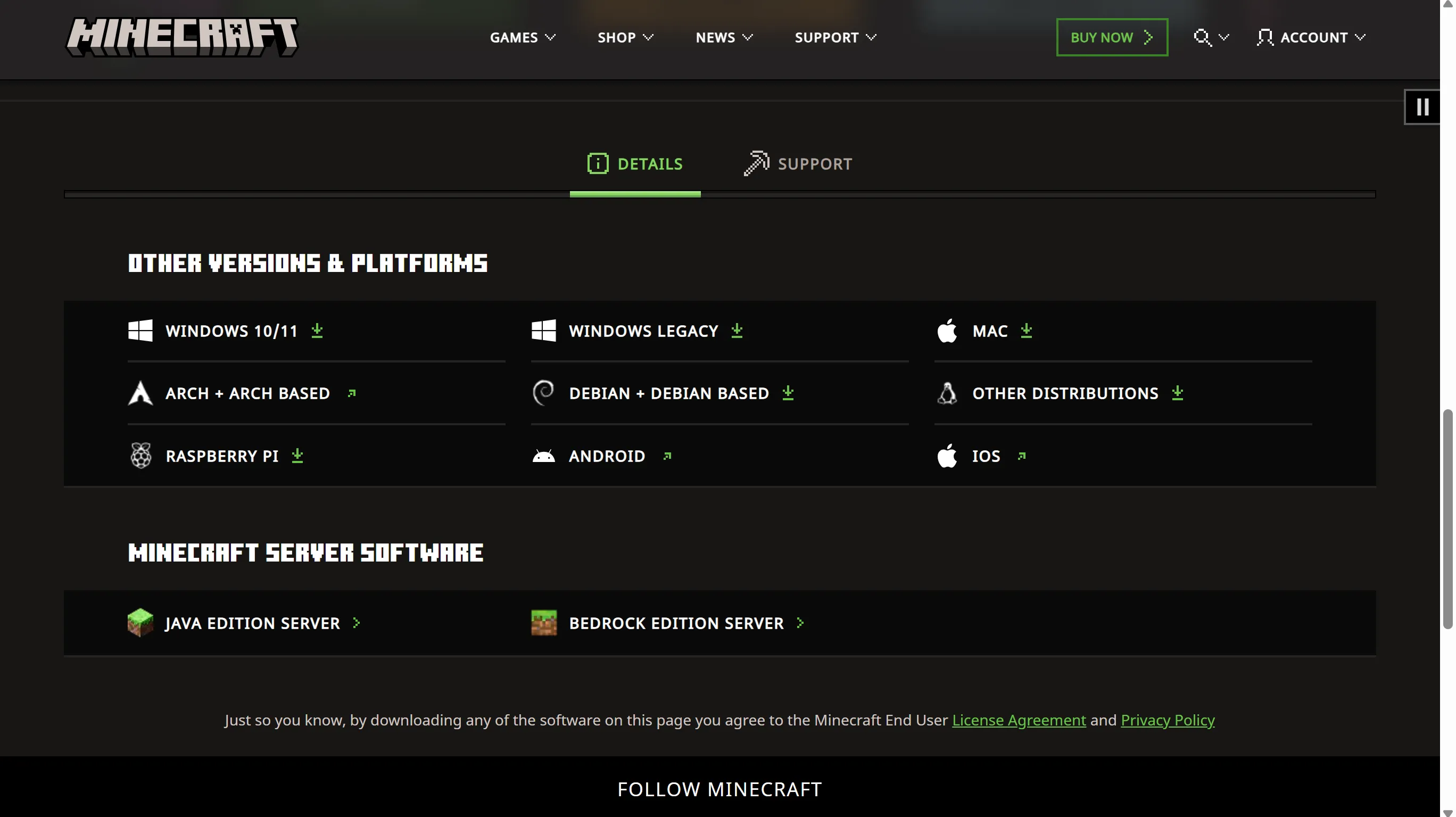Click the iOS text label
Image resolution: width=1456 pixels, height=817 pixels.
[986, 456]
